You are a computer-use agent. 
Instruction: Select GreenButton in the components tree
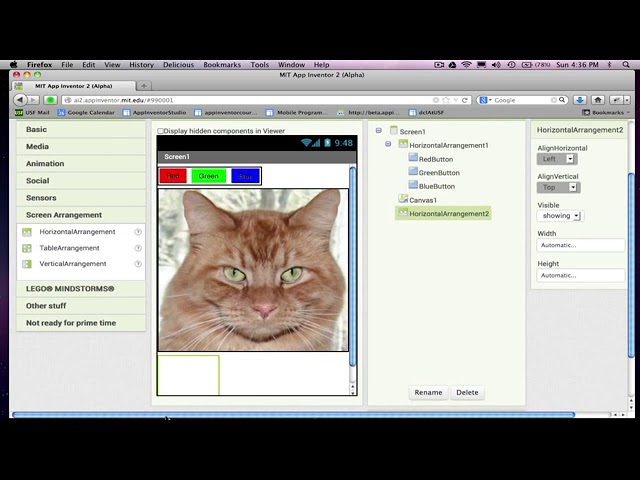[439, 173]
